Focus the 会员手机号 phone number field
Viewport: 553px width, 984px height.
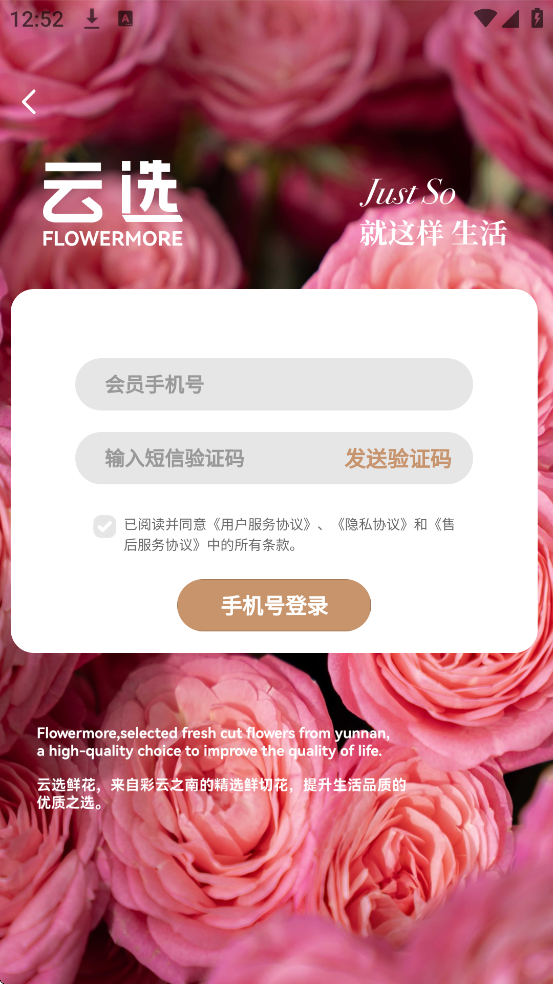click(274, 384)
